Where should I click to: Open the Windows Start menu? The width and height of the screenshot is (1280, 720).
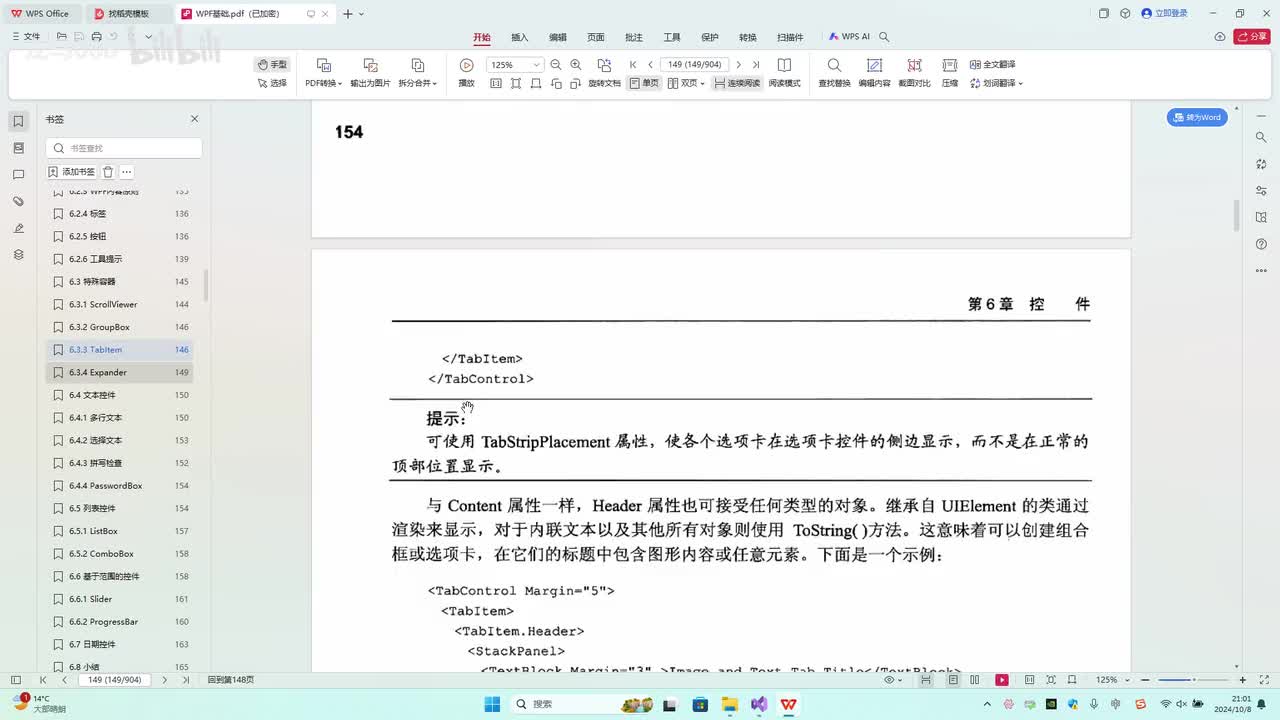click(x=492, y=704)
